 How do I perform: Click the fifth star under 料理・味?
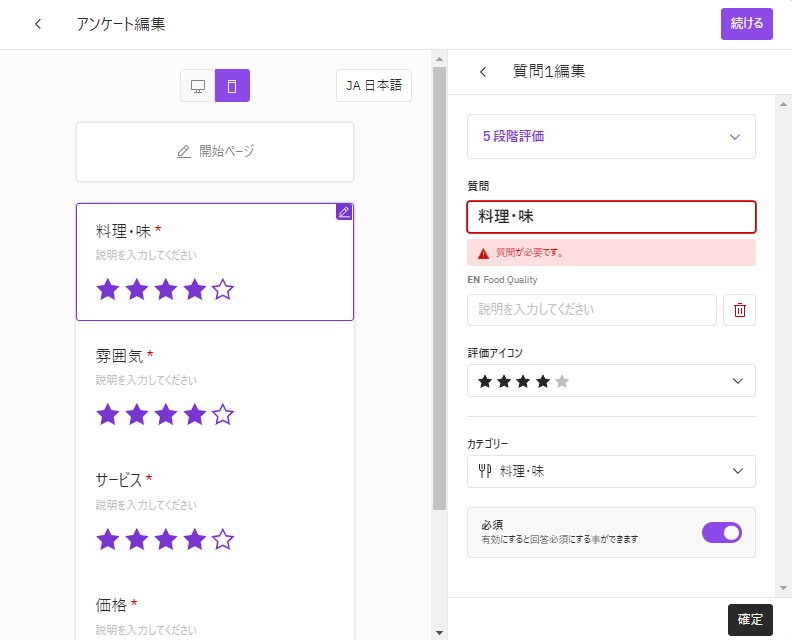tap(223, 290)
